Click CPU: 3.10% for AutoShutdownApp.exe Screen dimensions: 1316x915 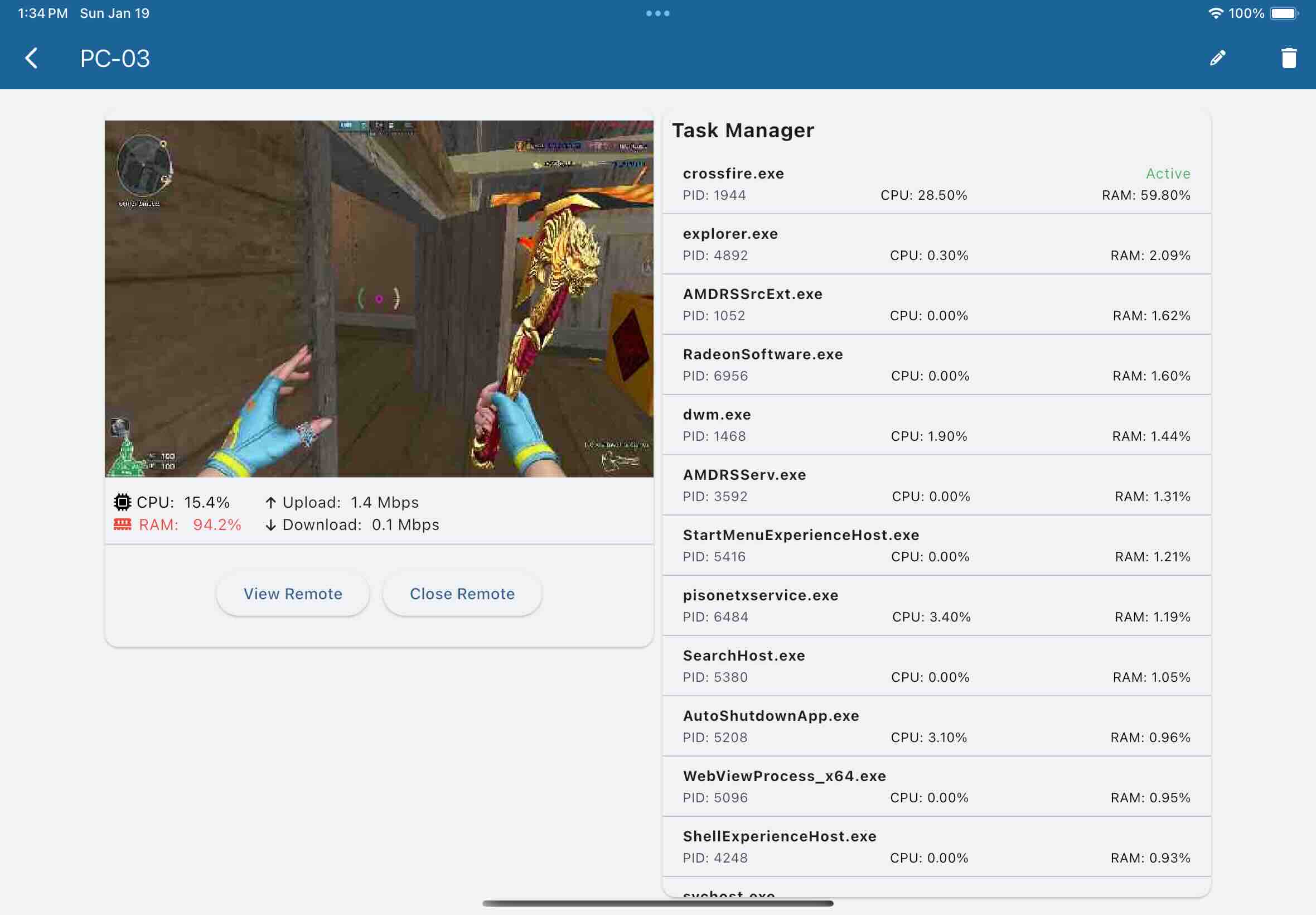tap(928, 736)
